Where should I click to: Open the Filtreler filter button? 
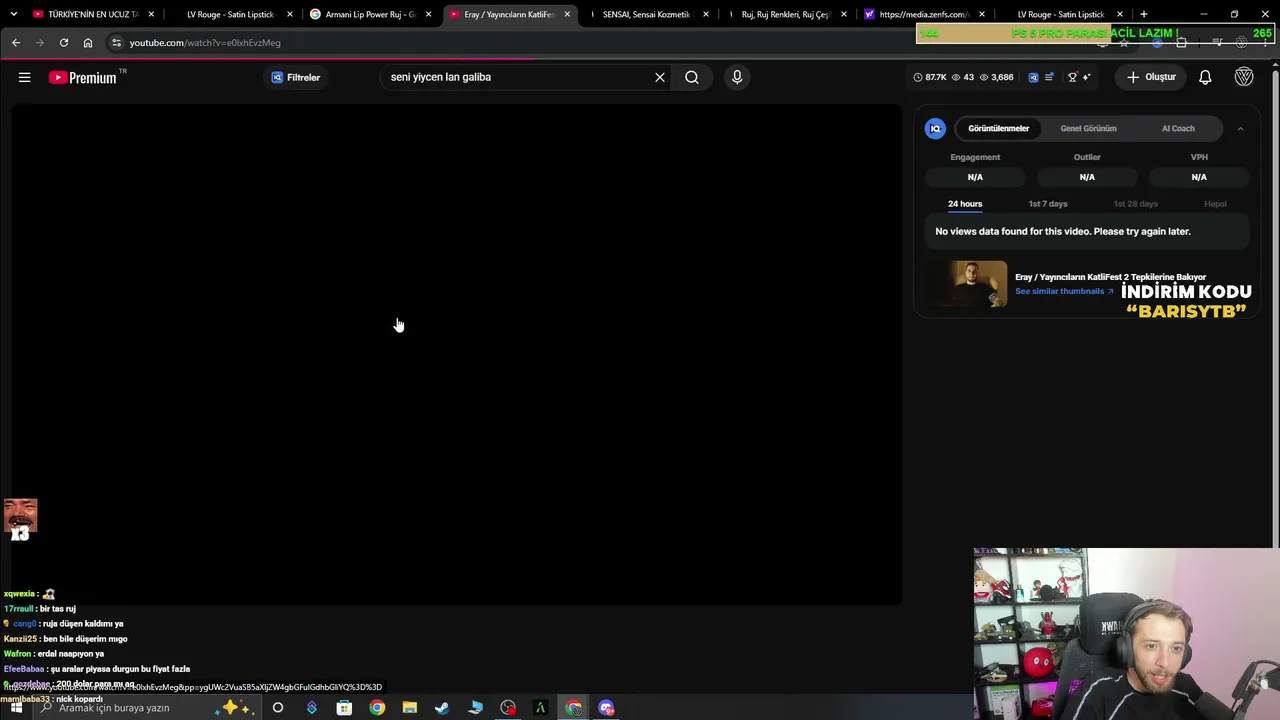pos(296,77)
